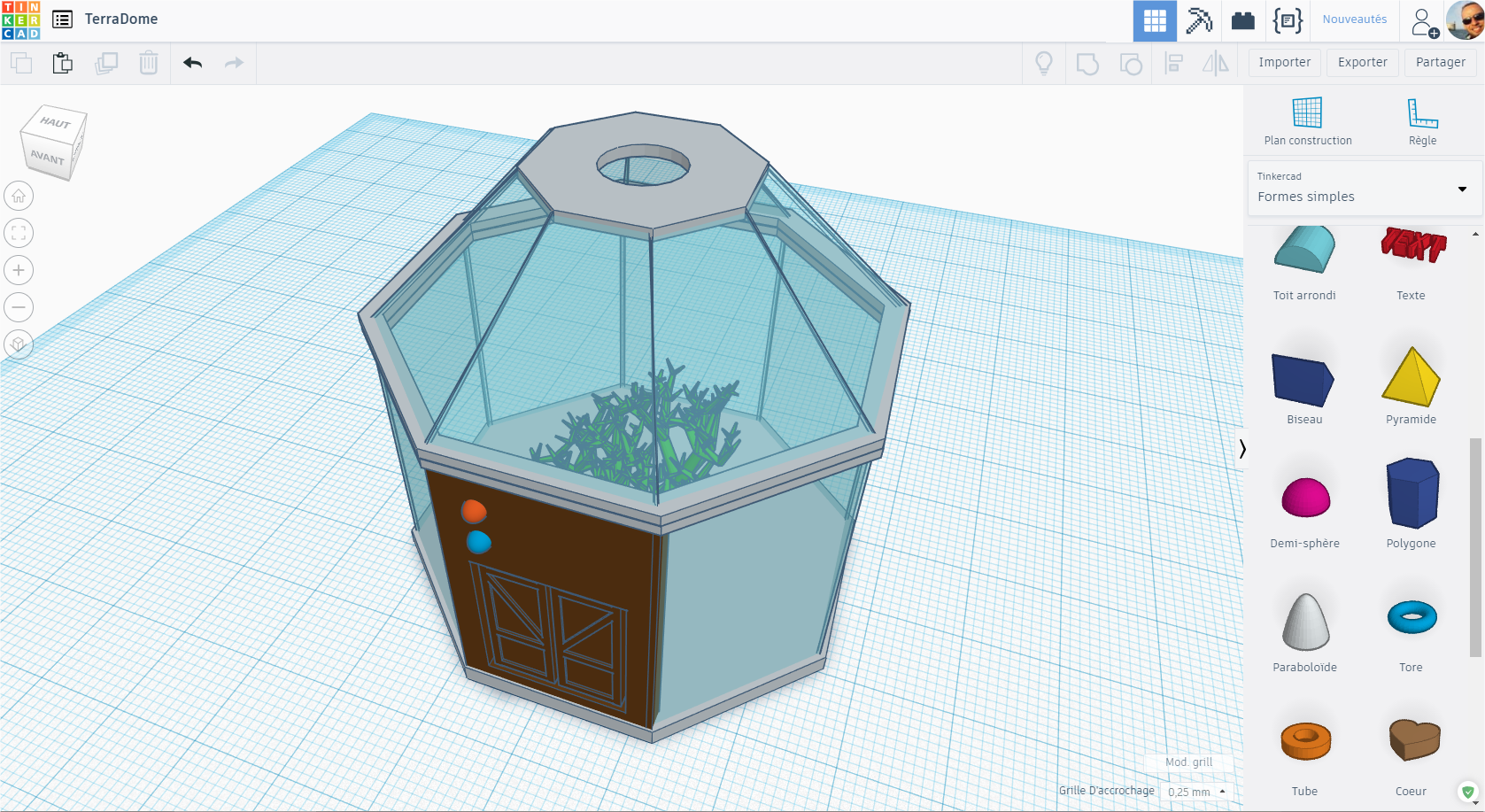Click the Group shapes icon
This screenshot has height=812, width=1485.
coord(1087,64)
